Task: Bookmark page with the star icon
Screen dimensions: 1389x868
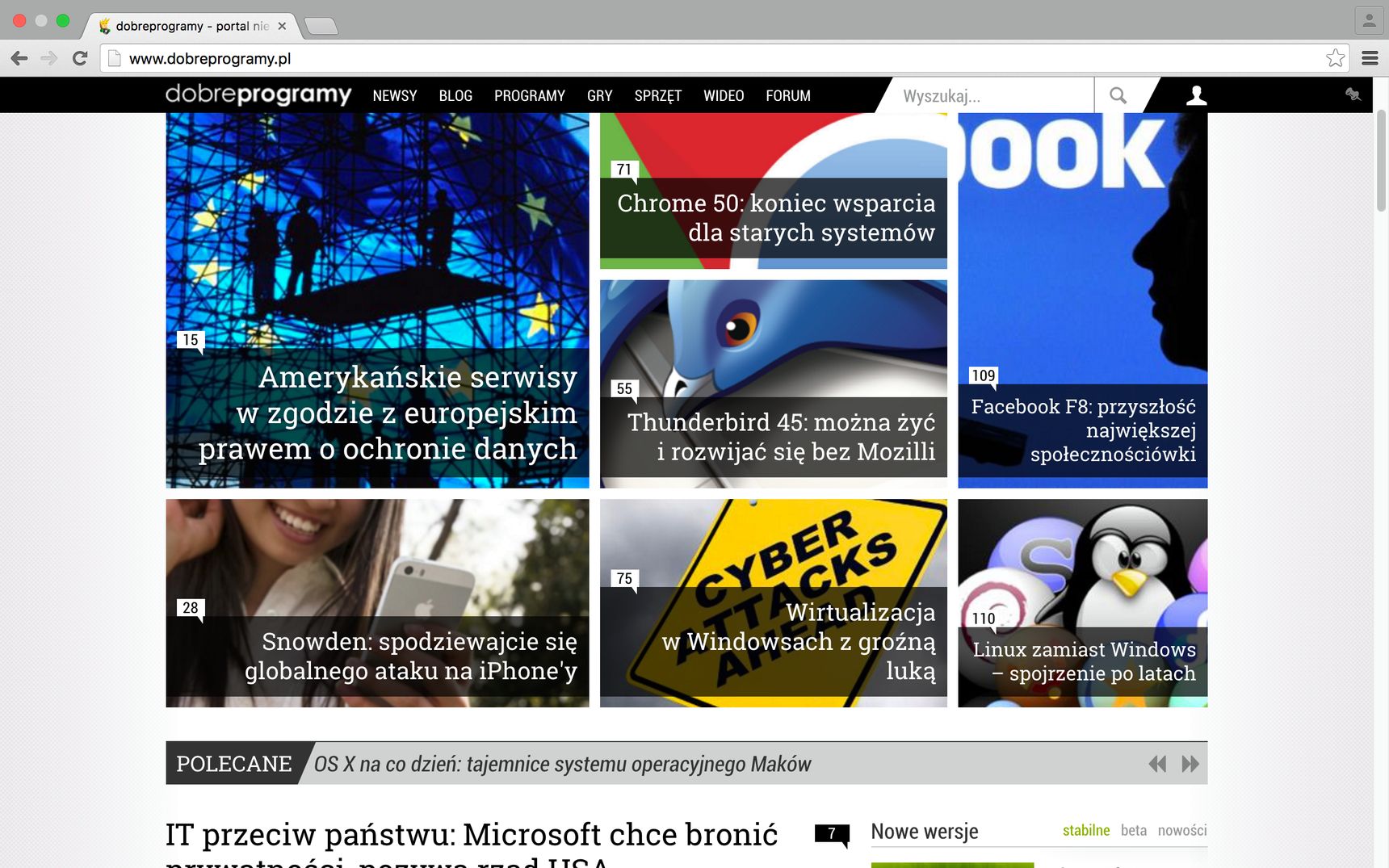Action: click(1336, 58)
